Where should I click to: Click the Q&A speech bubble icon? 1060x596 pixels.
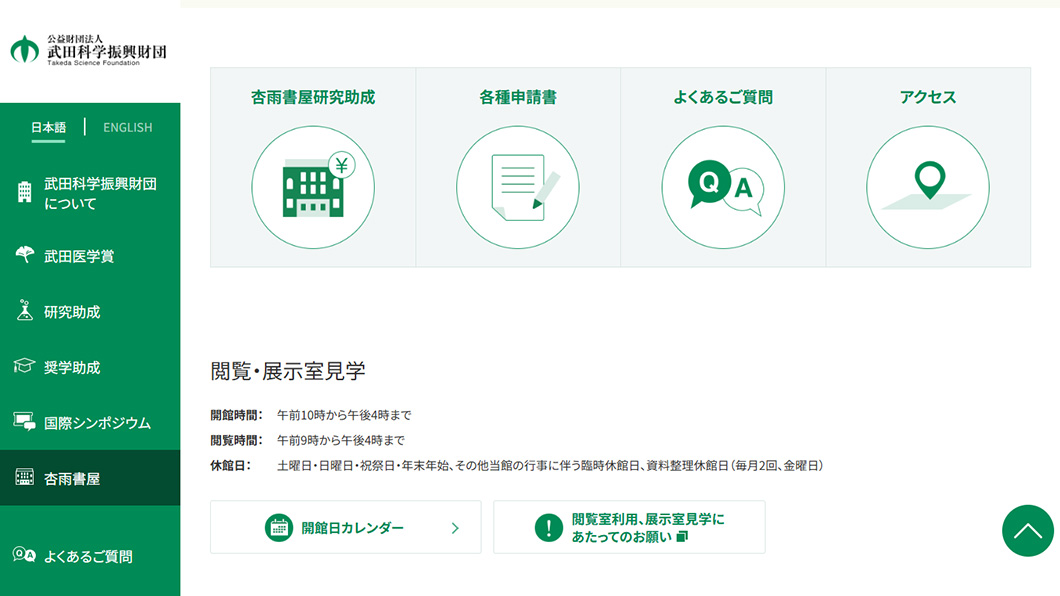[722, 187]
